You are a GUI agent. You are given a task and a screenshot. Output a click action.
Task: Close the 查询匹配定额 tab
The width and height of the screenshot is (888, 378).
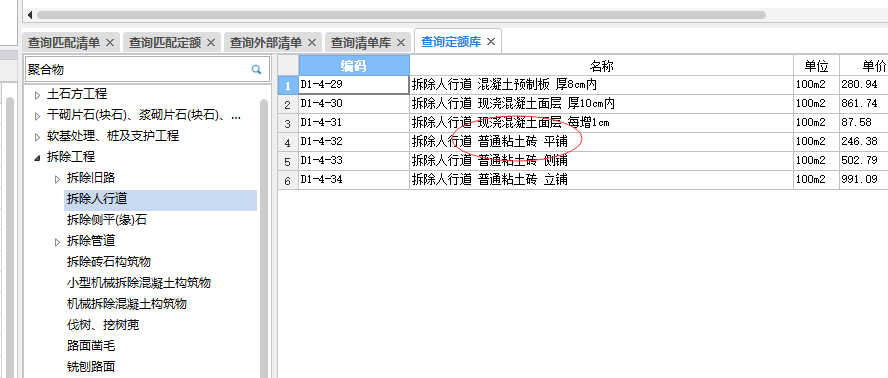(211, 43)
